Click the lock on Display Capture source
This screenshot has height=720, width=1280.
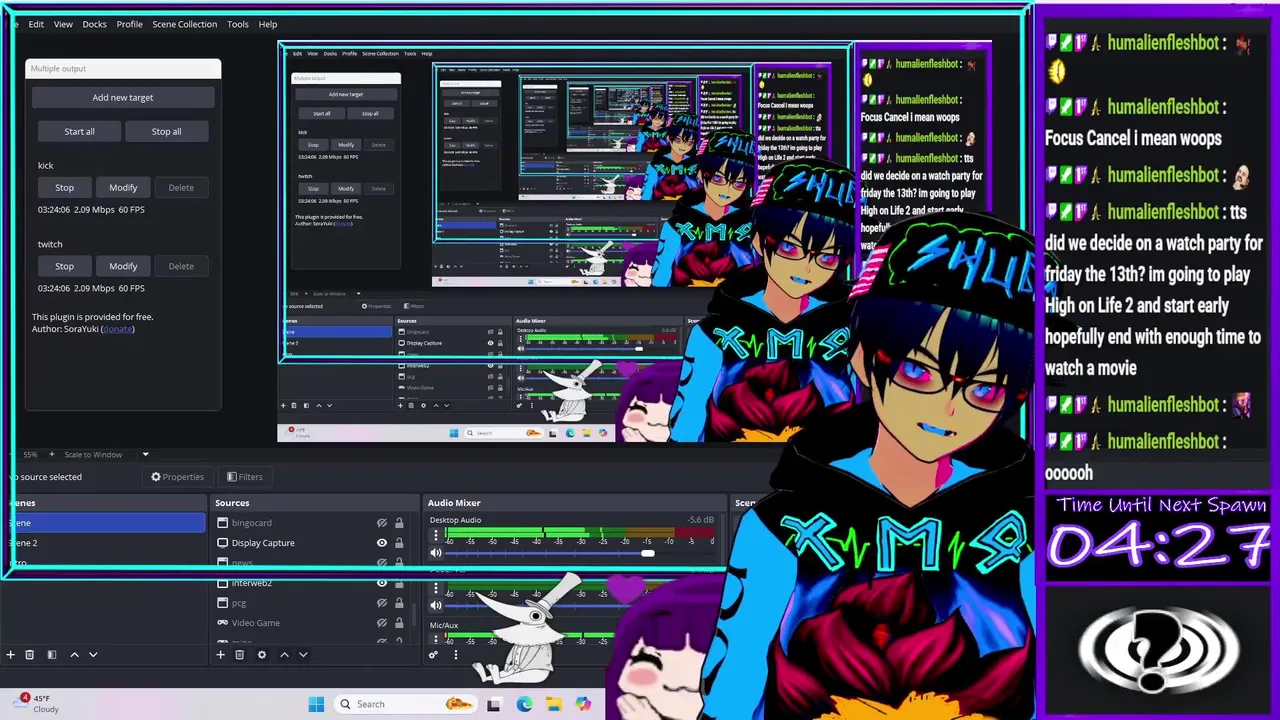[x=399, y=543]
